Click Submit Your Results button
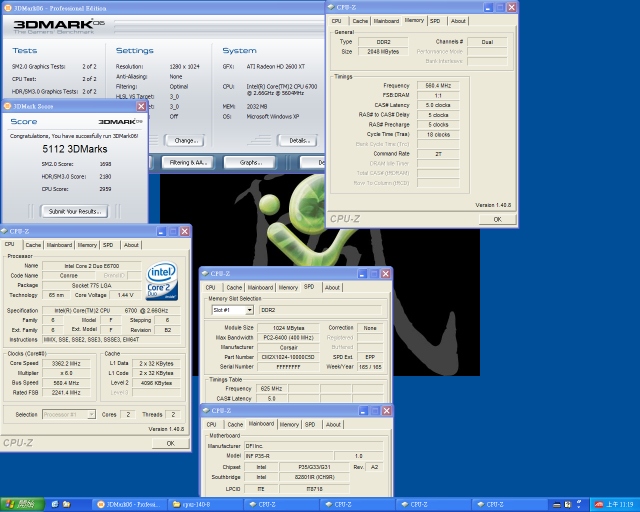The height and width of the screenshot is (512, 640). click(75, 211)
